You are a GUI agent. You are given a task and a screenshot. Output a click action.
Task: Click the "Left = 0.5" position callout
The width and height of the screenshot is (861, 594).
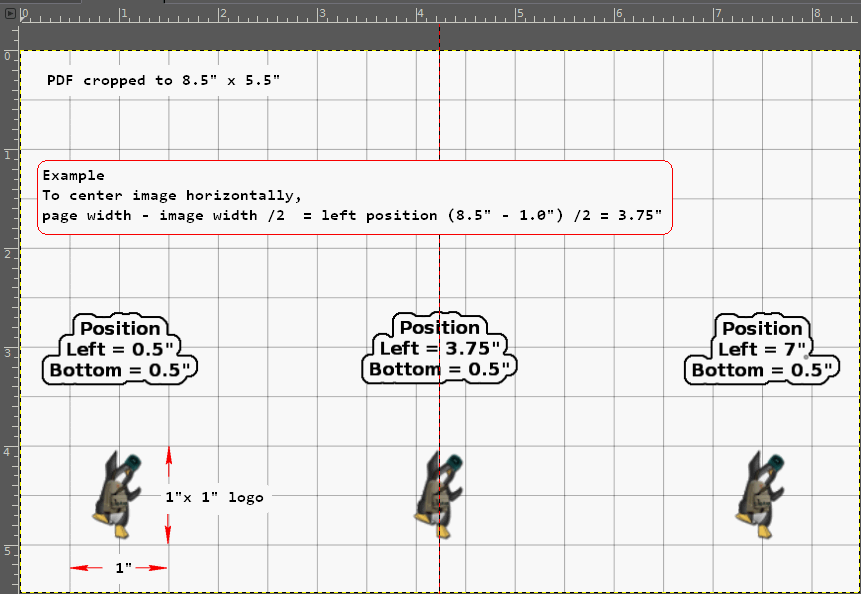[x=120, y=349]
